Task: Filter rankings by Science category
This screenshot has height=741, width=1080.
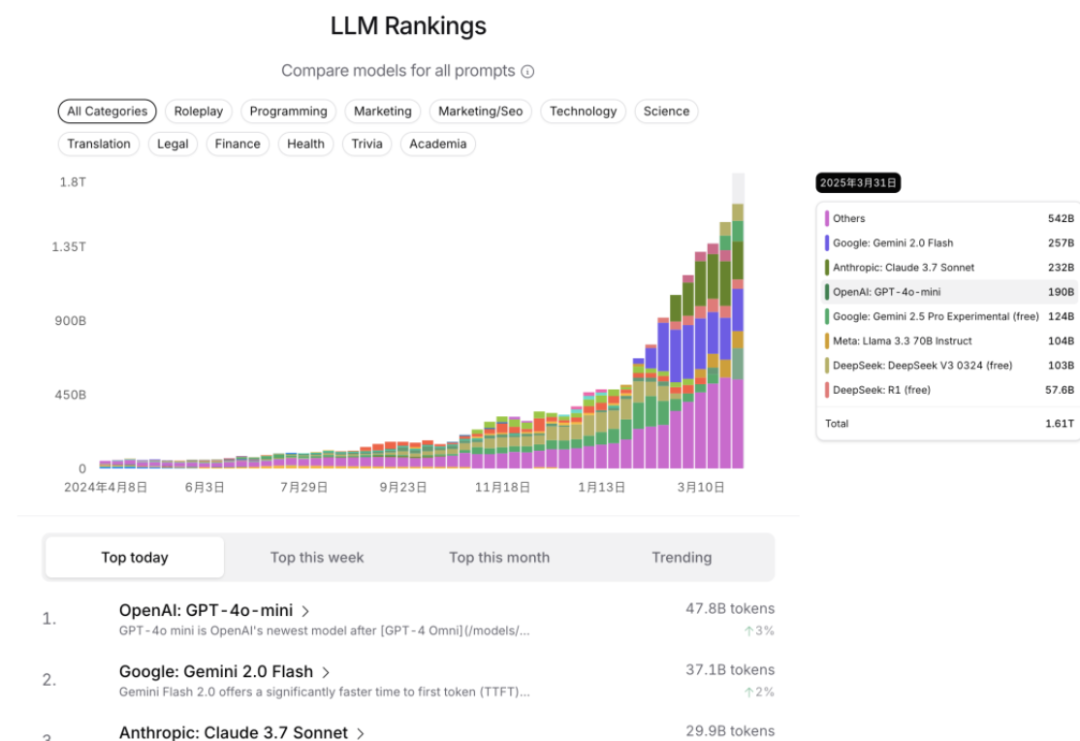Action: tap(666, 111)
